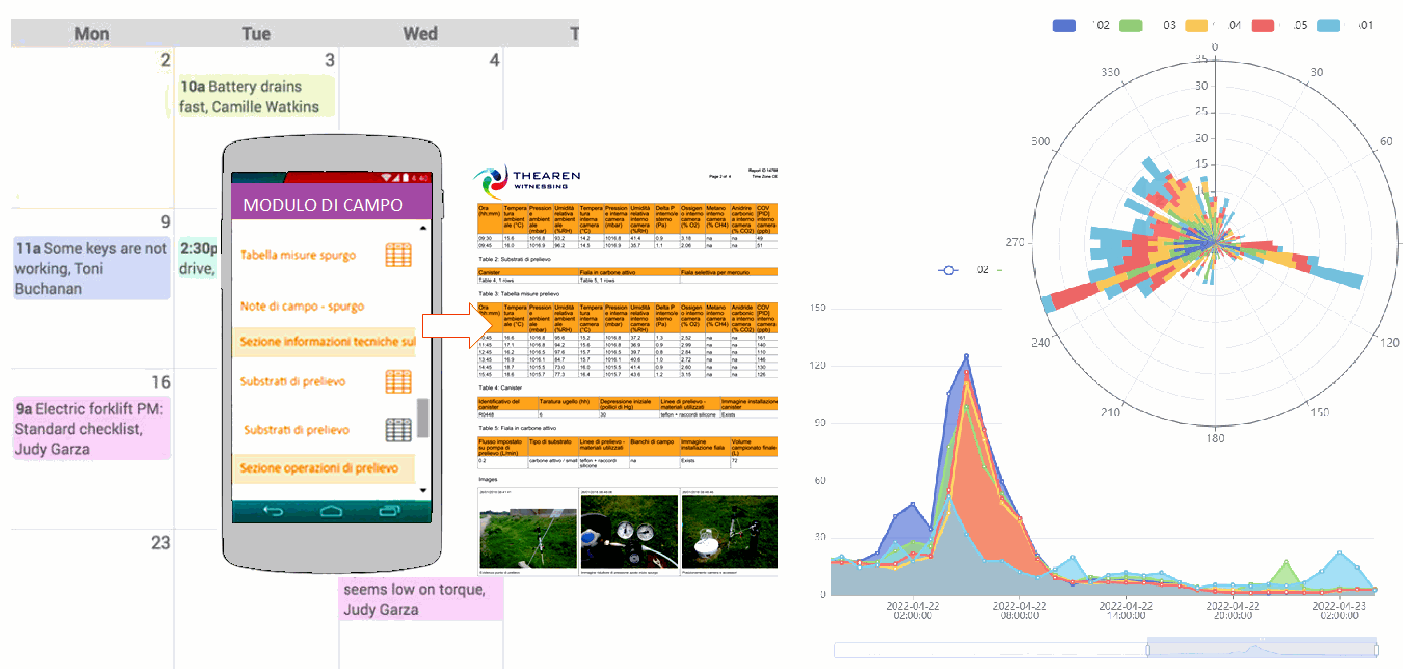Click the left handle of the time zoom slider
This screenshot has height=669, width=1403.
coord(1148,650)
